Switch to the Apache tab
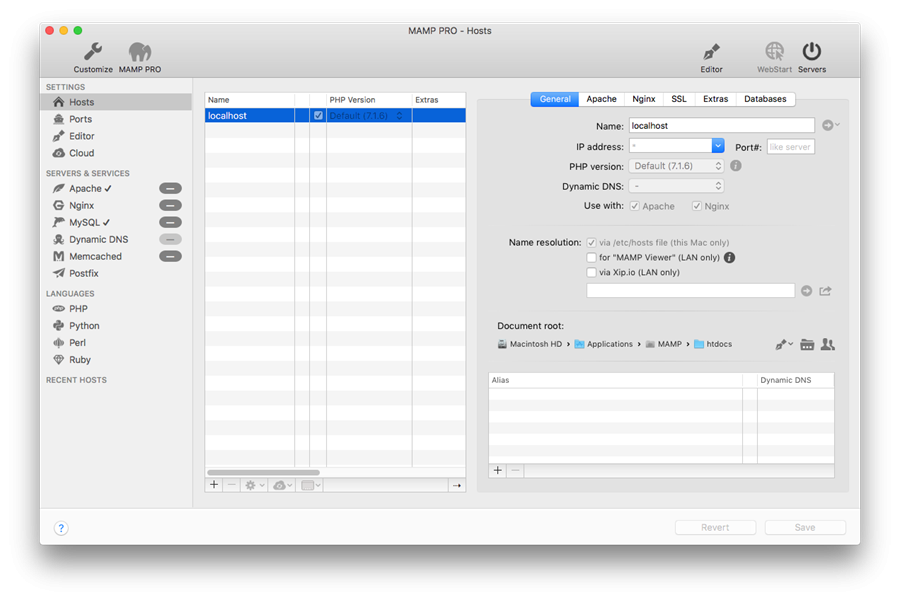900x601 pixels. (x=602, y=99)
